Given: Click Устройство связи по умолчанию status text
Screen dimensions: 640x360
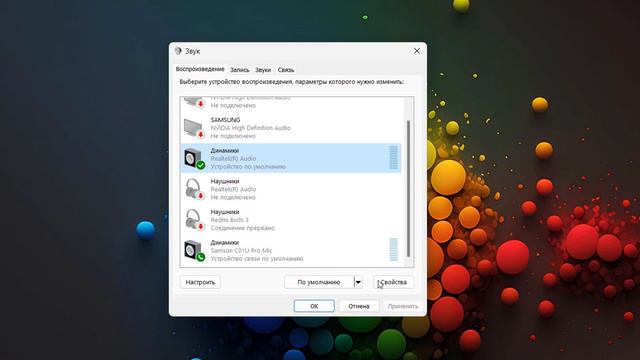Looking at the screenshot, I should pos(257,258).
